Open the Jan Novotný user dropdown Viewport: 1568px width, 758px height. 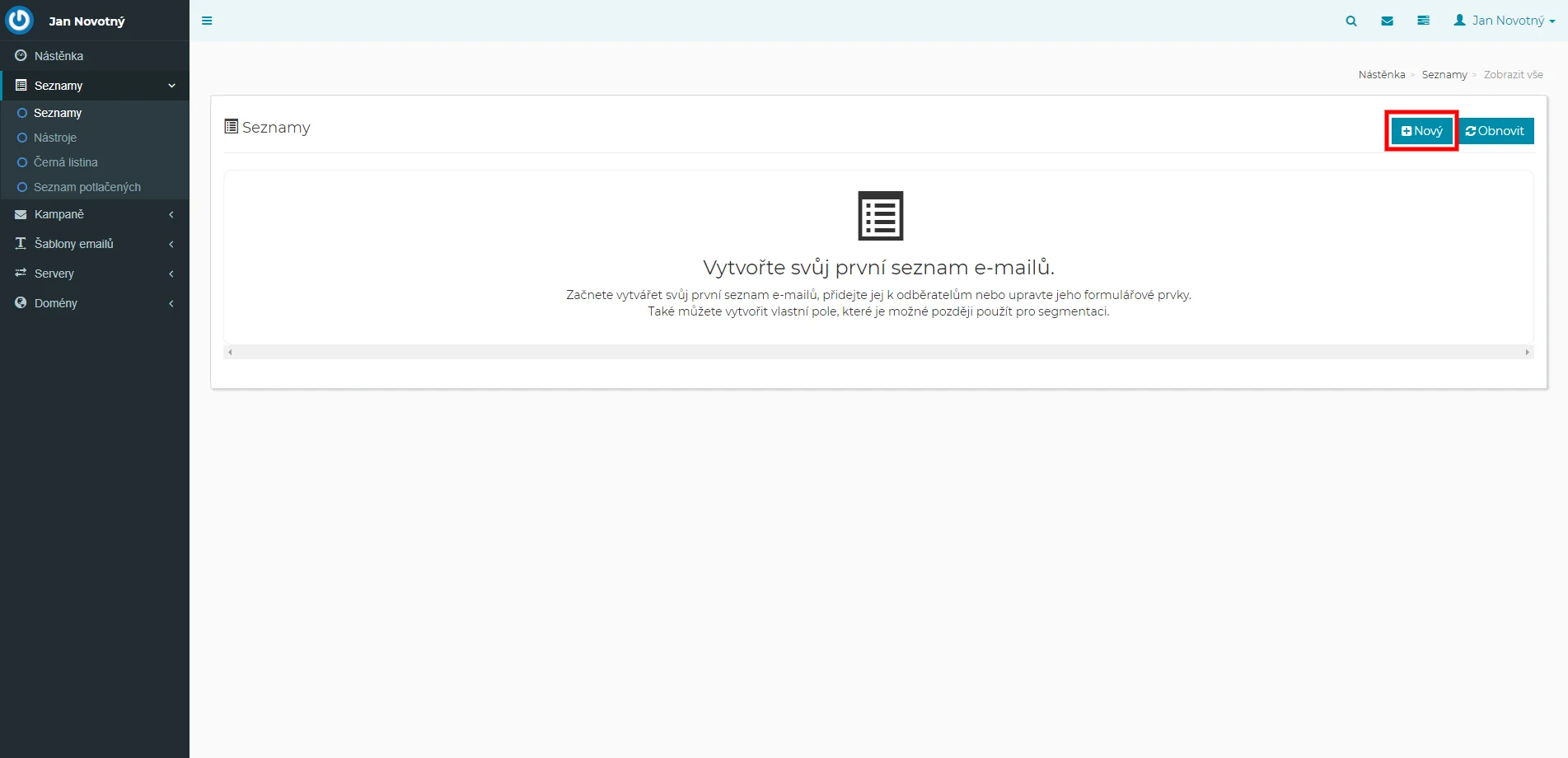tap(1505, 21)
